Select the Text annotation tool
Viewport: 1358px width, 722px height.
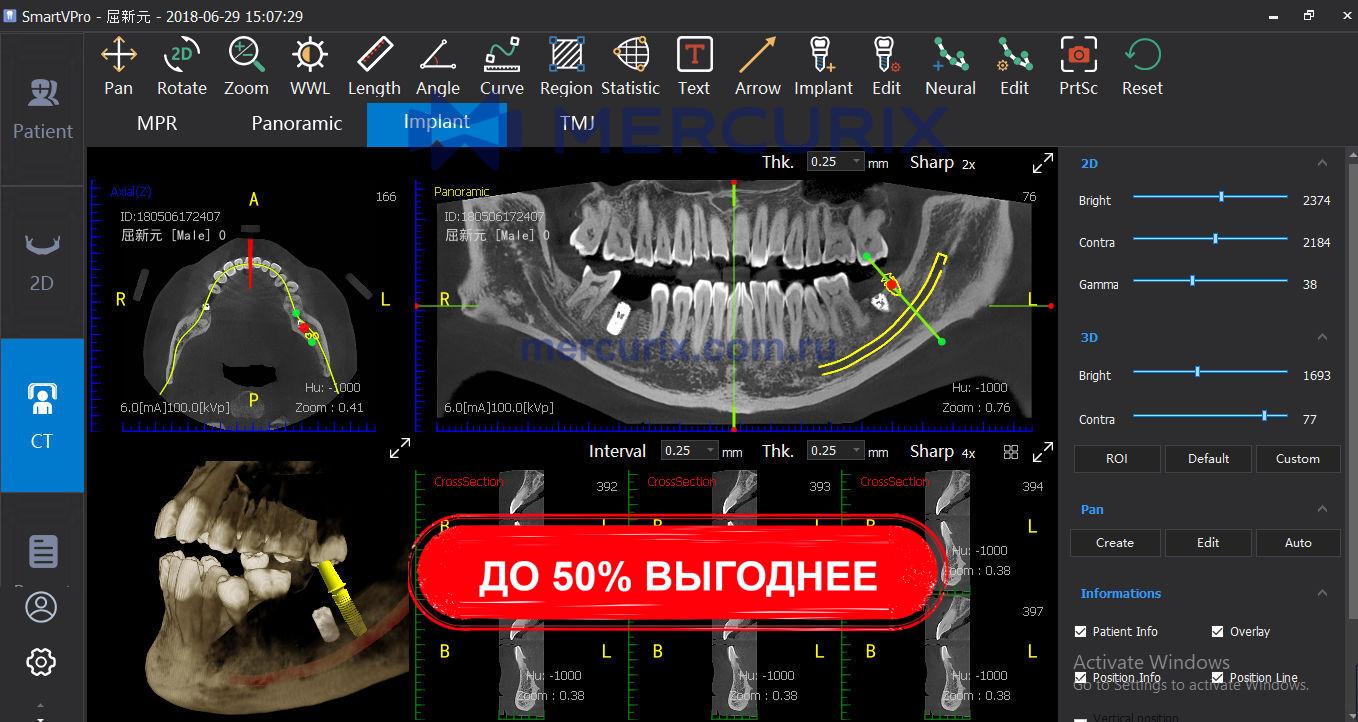(694, 66)
